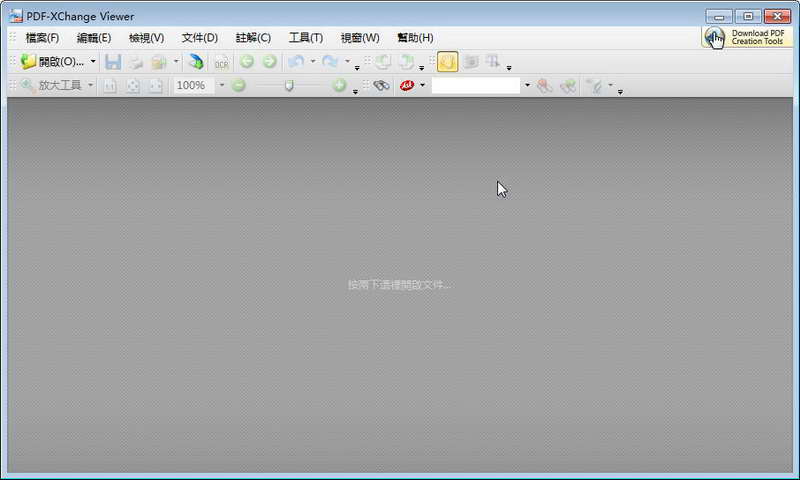This screenshot has height=480, width=800.
Task: Expand the Redo history dropdown arrow
Action: pos(347,62)
